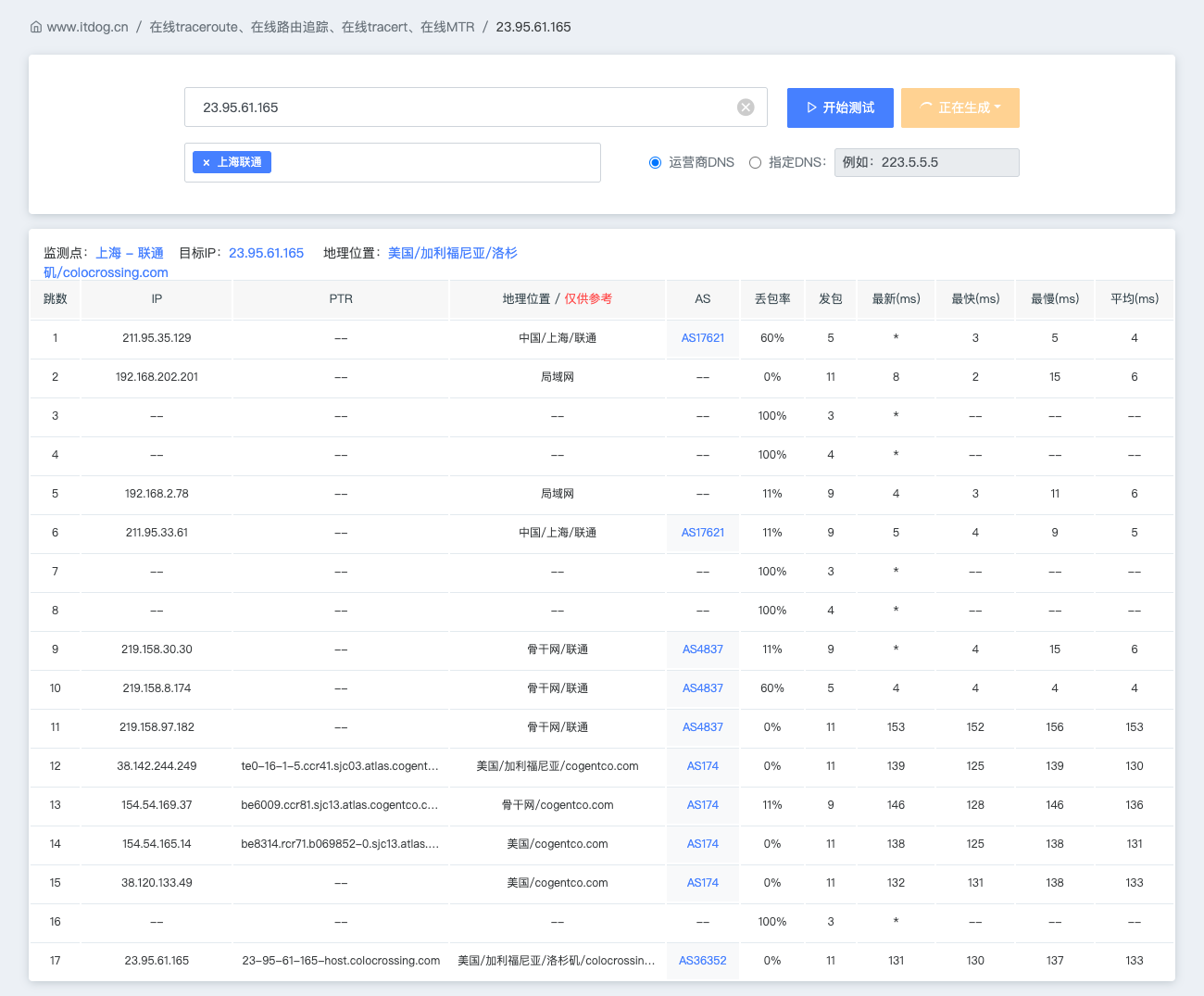Select IP 38.120.133.49 in hop 15
1204x996 pixels.
pos(157,883)
